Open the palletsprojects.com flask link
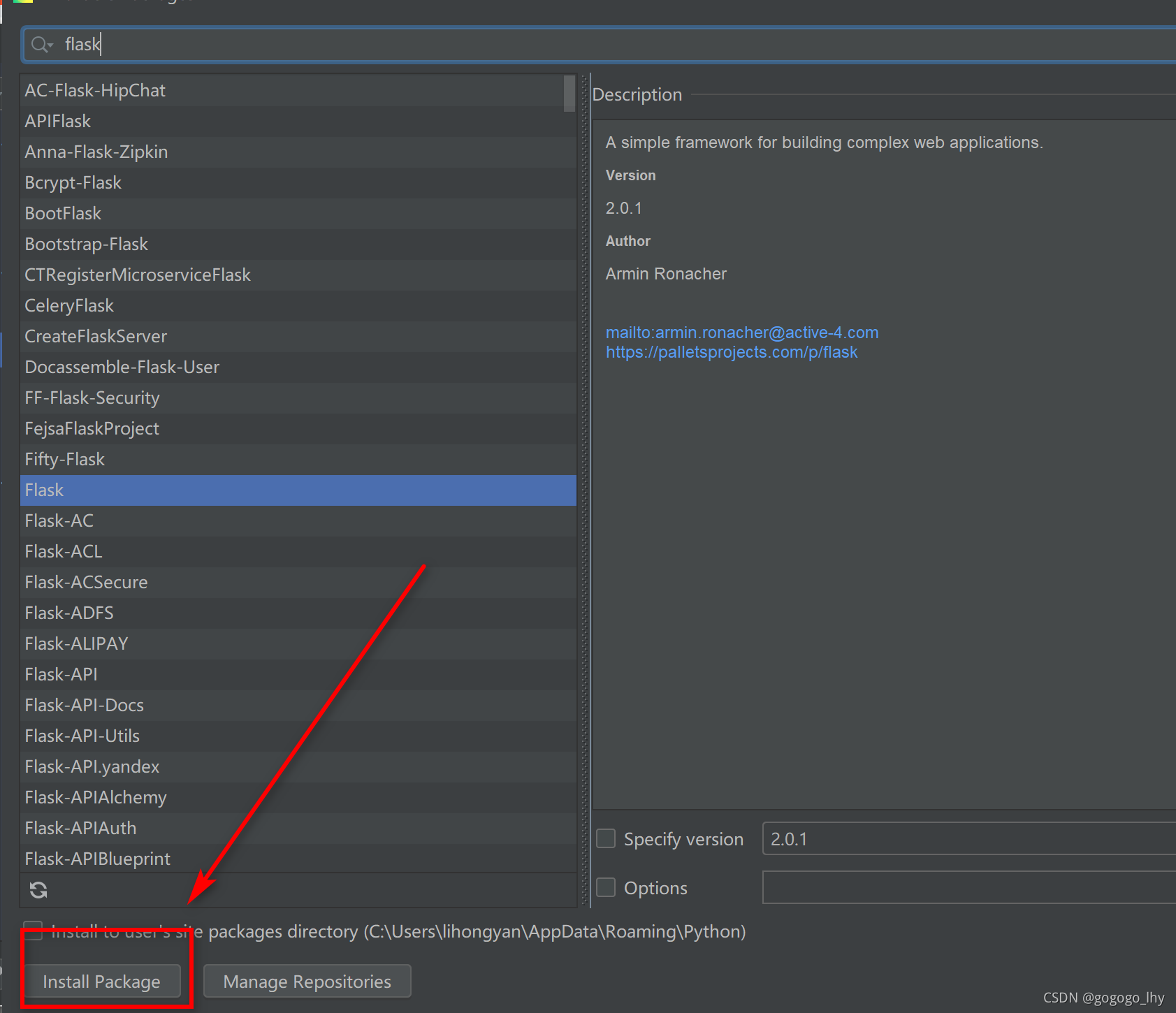Screen dimensions: 1176x1013 coord(731,352)
